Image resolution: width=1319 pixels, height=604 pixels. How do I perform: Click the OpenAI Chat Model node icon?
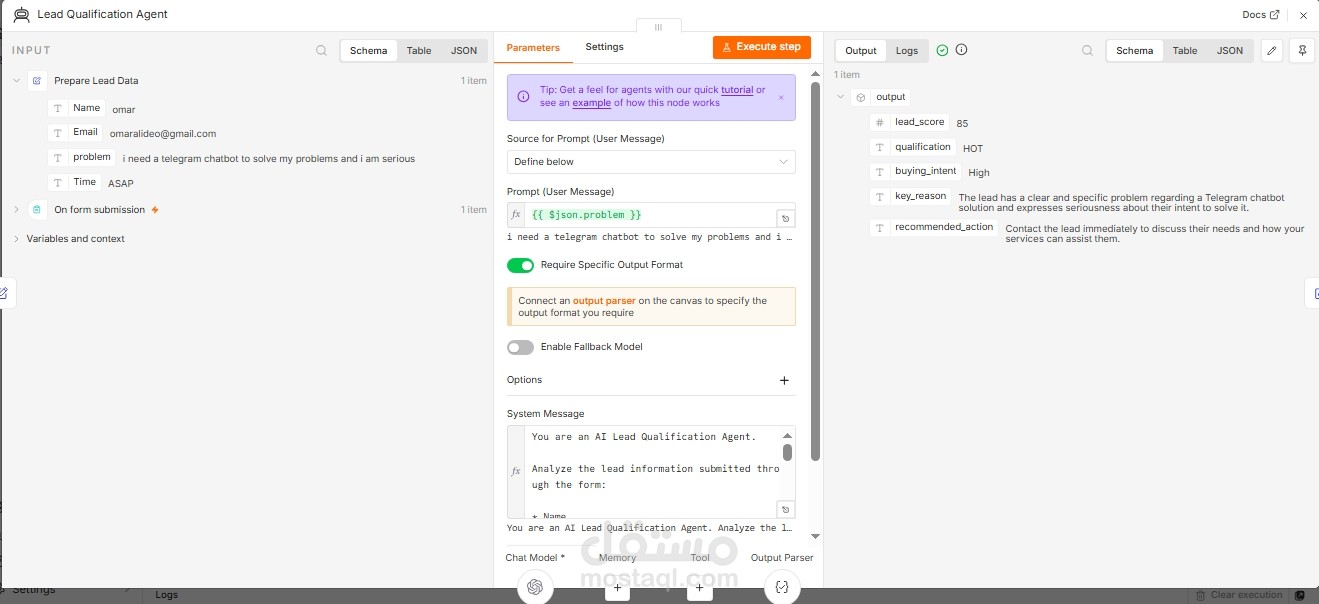pyautogui.click(x=535, y=587)
